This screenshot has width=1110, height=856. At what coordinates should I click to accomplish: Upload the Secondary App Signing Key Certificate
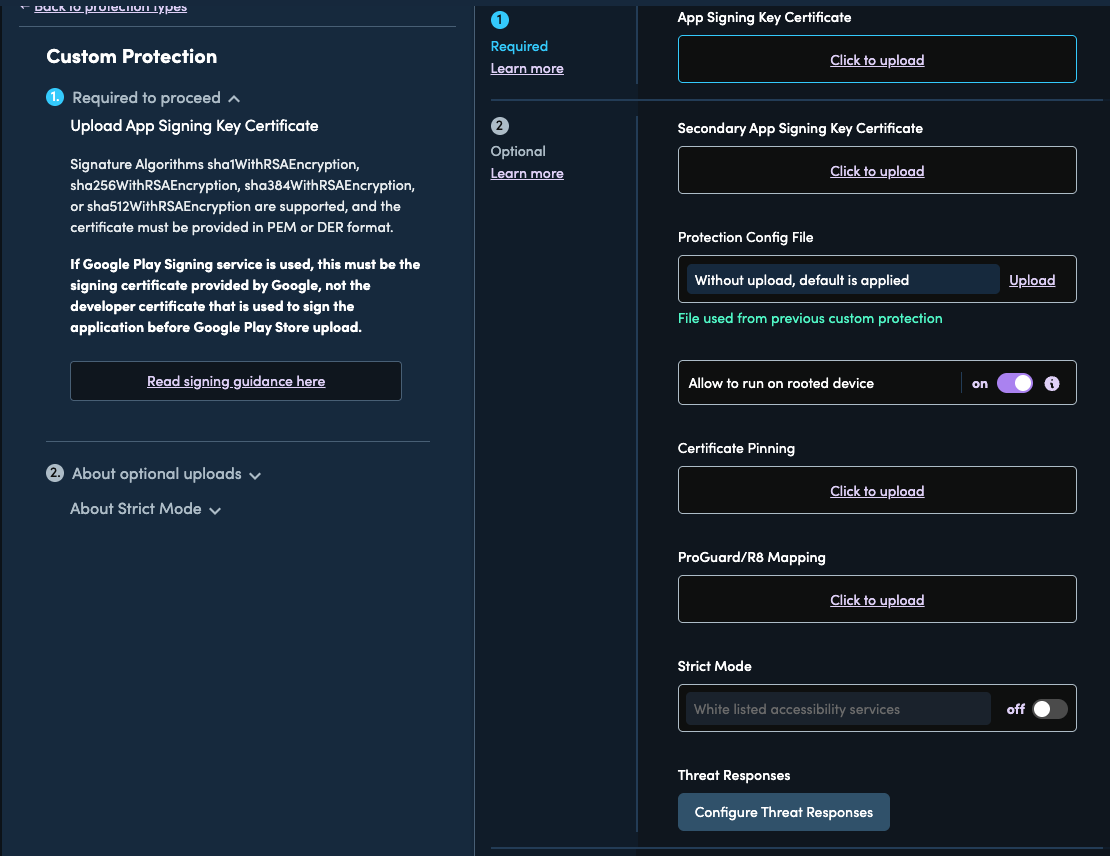[x=876, y=171]
